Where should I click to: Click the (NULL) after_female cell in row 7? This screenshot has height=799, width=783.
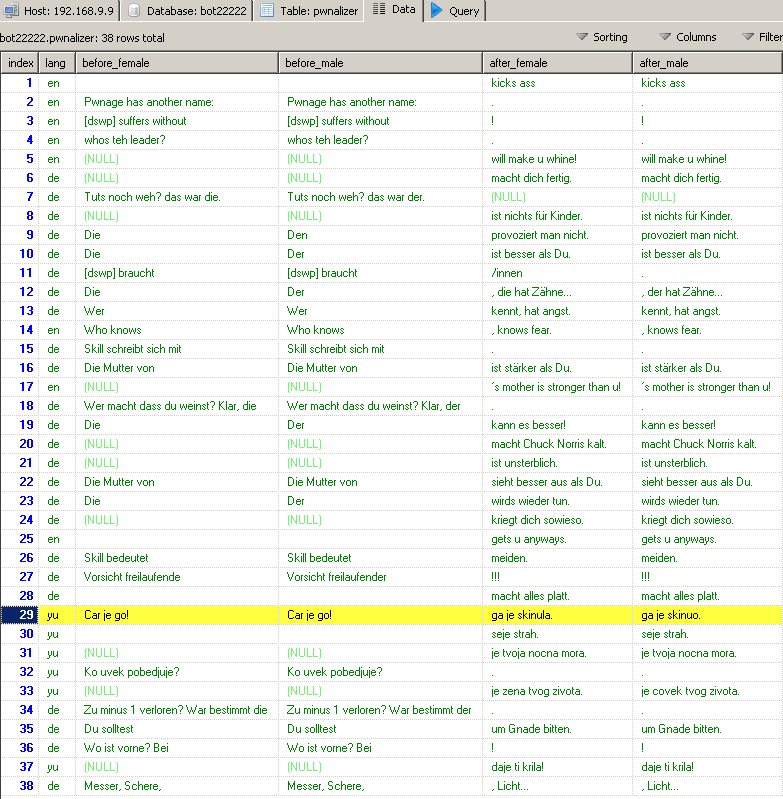508,197
